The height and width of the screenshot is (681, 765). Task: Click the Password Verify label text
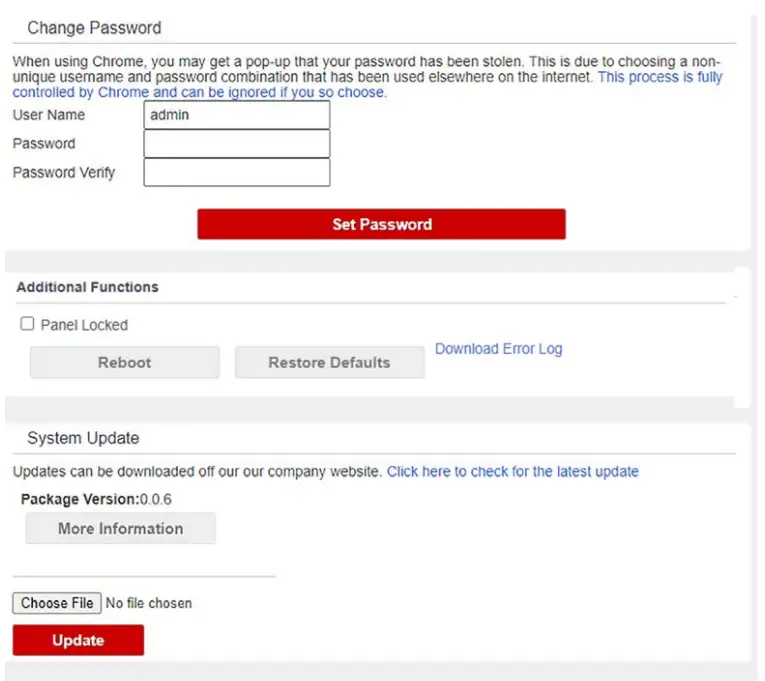click(64, 172)
